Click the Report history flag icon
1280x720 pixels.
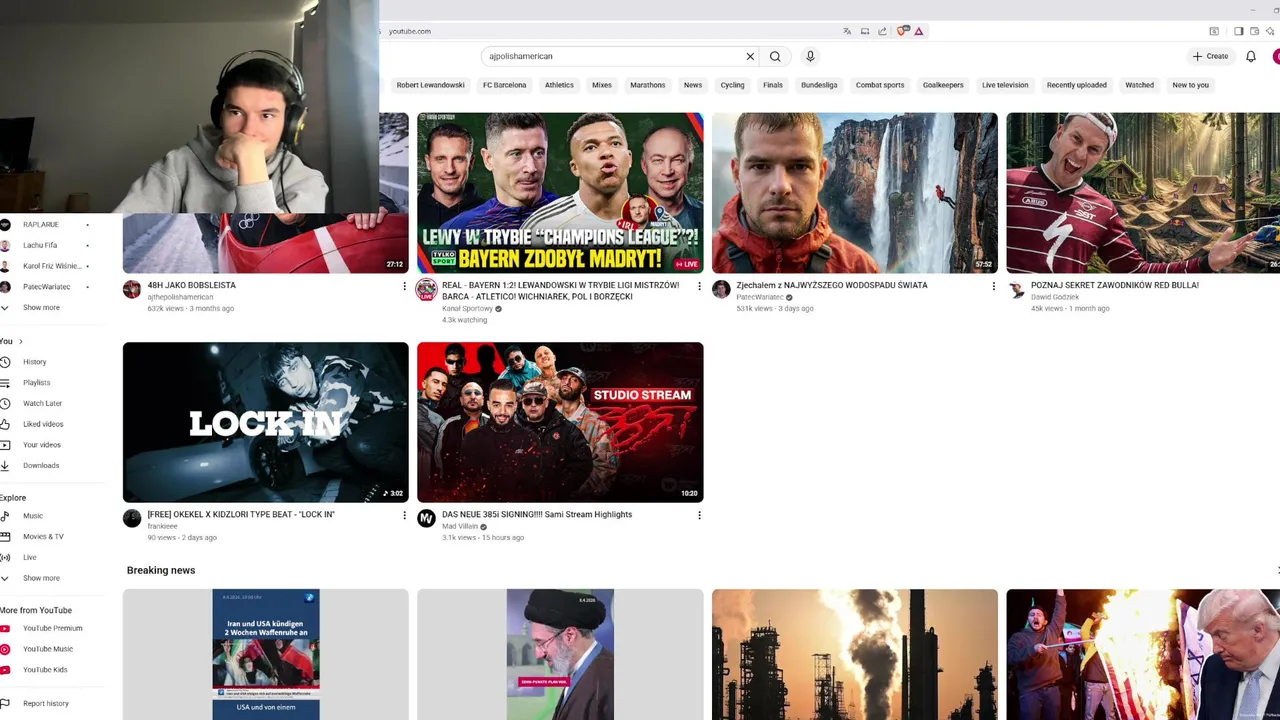point(5,703)
